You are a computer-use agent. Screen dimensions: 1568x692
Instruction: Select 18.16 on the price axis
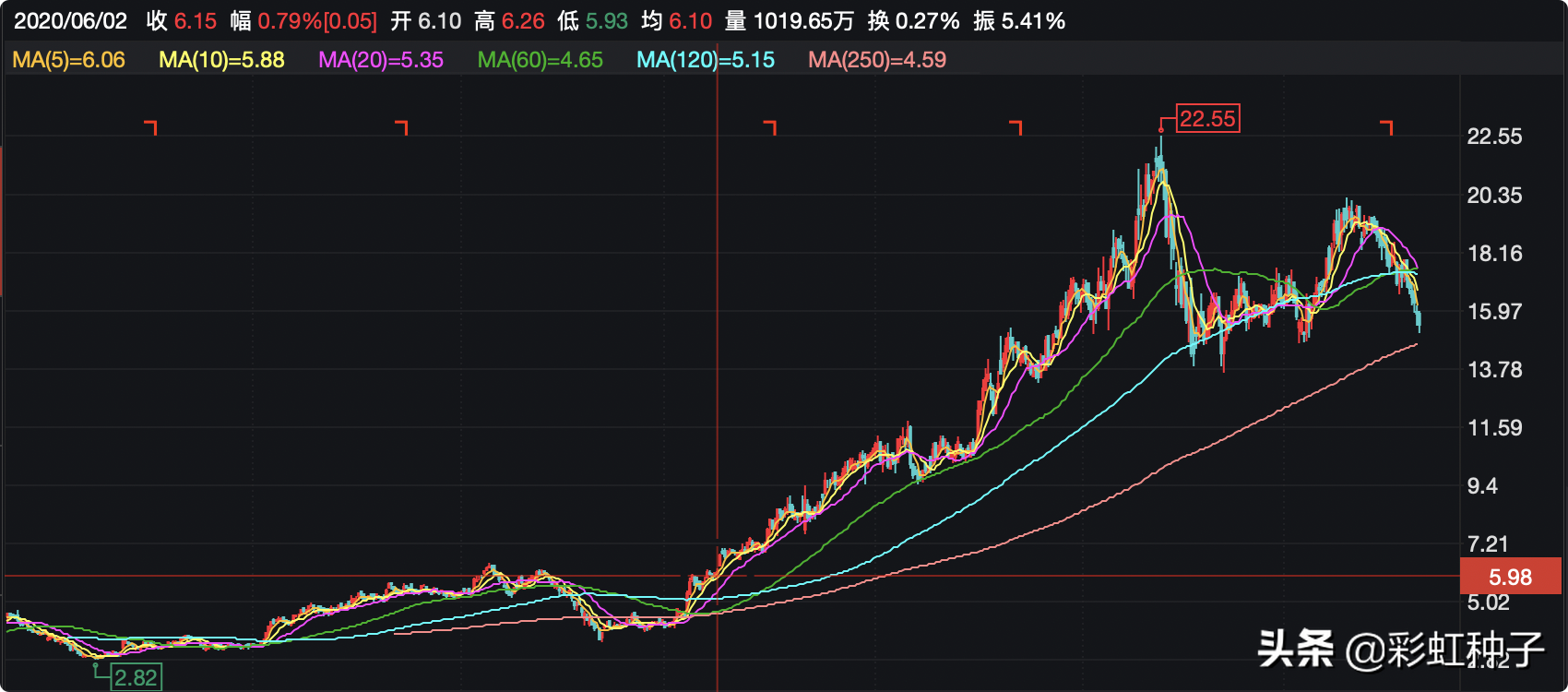(1494, 254)
